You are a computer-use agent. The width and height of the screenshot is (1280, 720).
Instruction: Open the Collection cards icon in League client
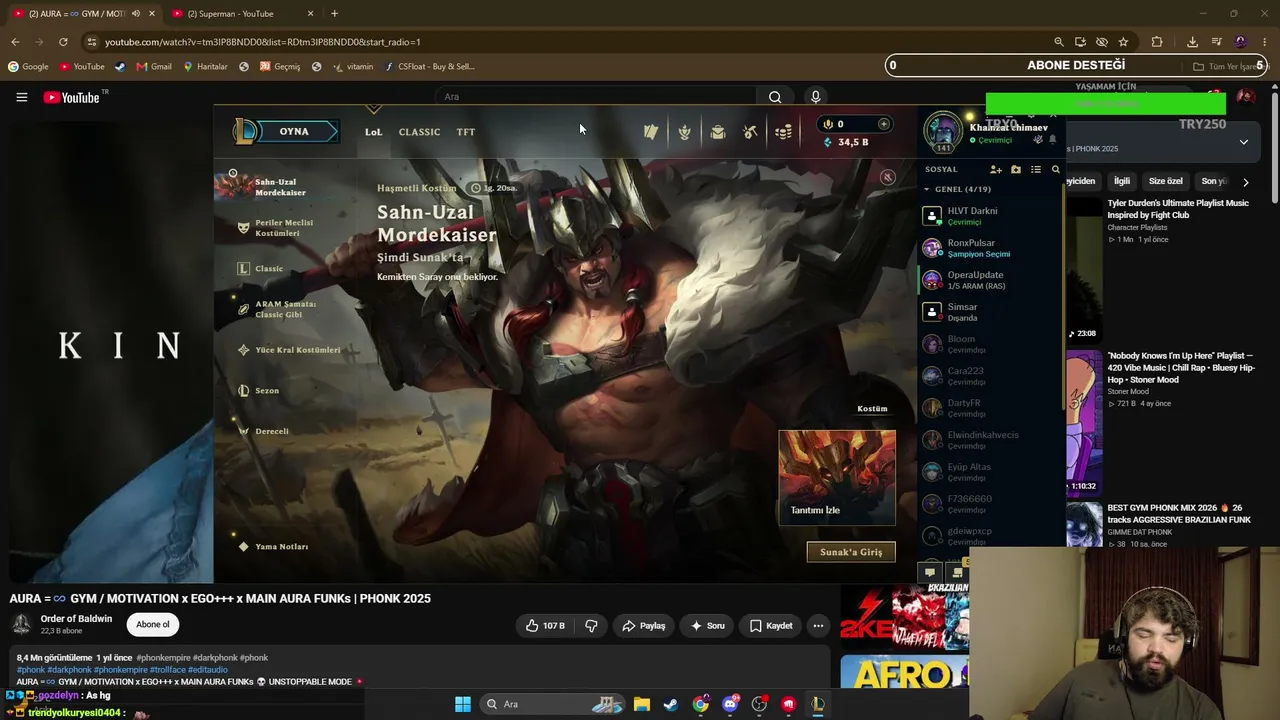click(651, 132)
